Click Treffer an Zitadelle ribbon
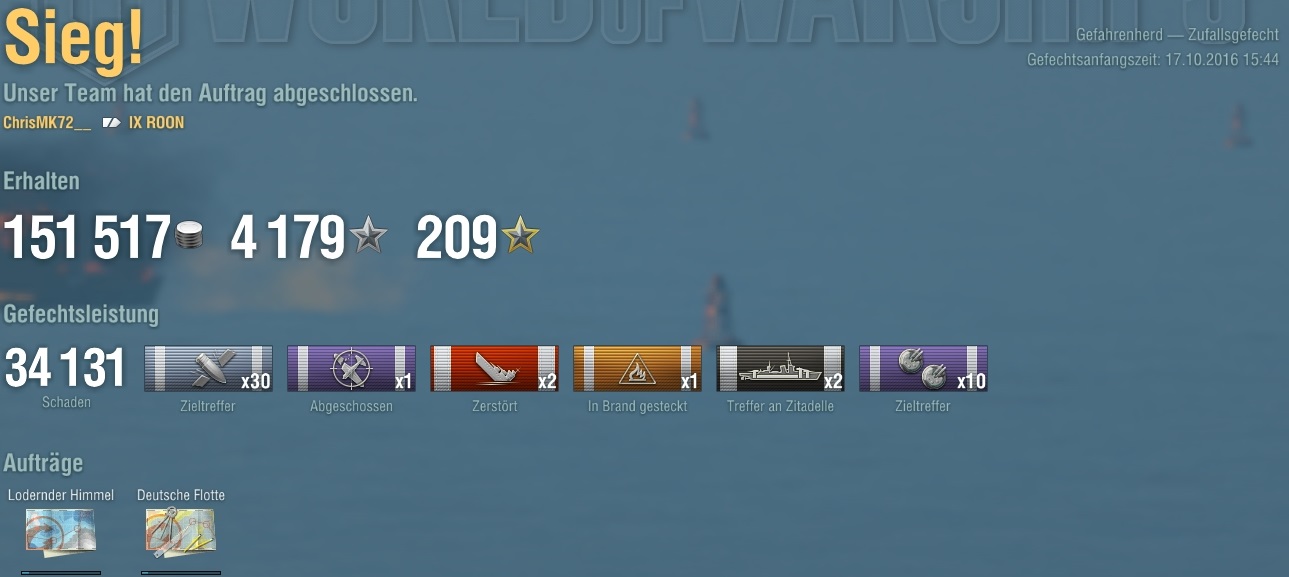This screenshot has height=577, width=1289. [x=781, y=368]
